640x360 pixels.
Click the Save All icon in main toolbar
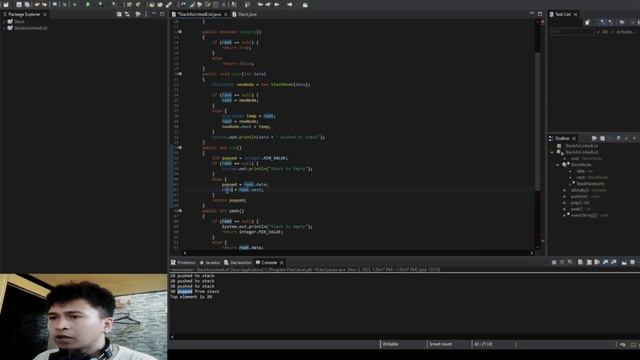(27, 4)
